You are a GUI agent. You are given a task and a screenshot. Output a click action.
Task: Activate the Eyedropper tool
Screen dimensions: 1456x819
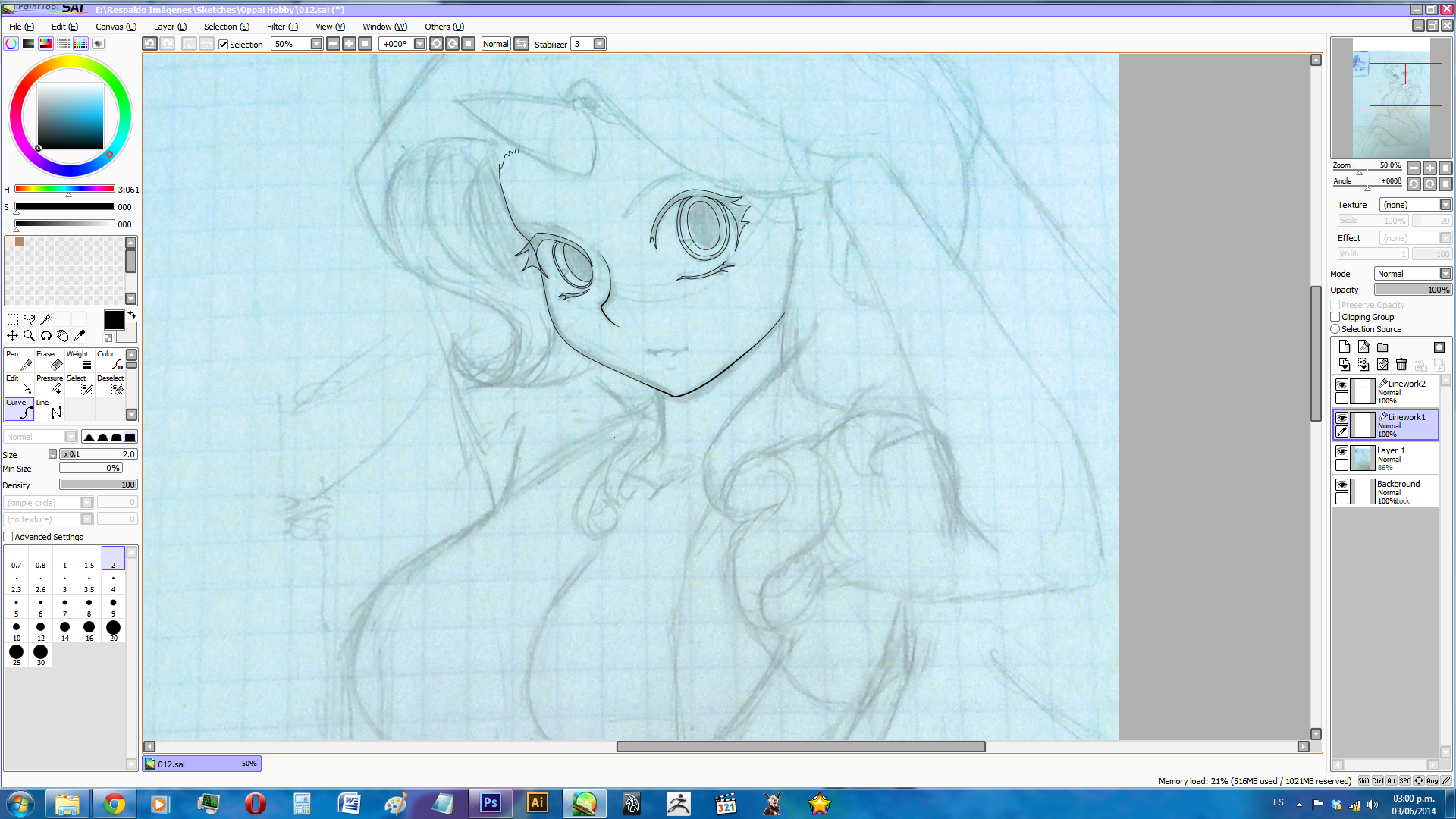coord(79,336)
